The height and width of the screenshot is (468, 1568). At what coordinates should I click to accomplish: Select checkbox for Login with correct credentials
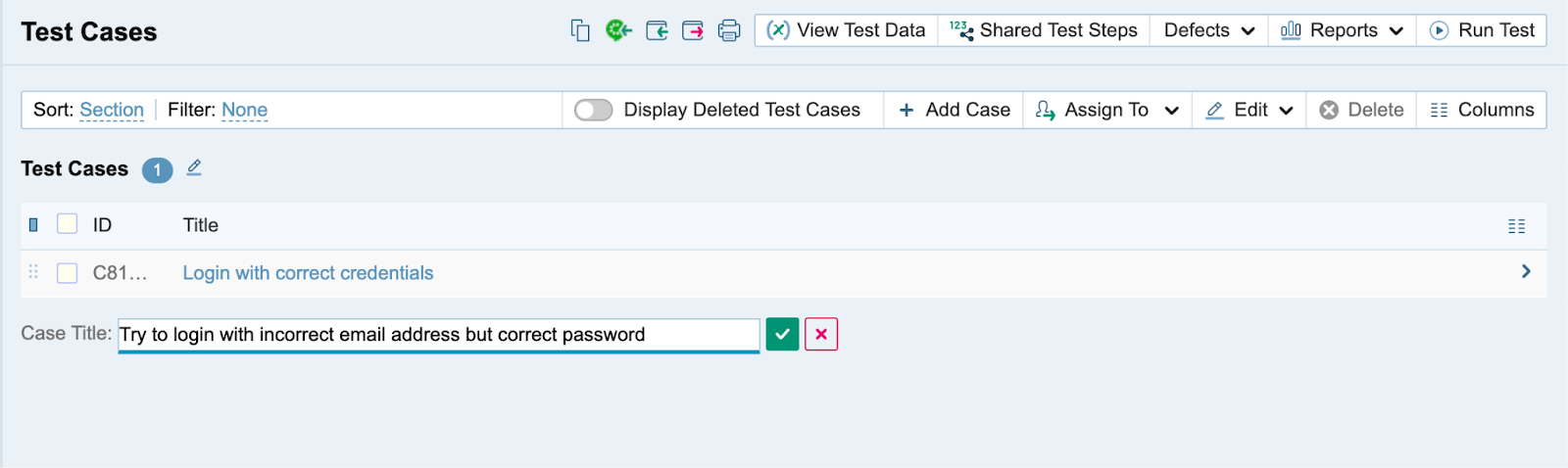[x=67, y=273]
